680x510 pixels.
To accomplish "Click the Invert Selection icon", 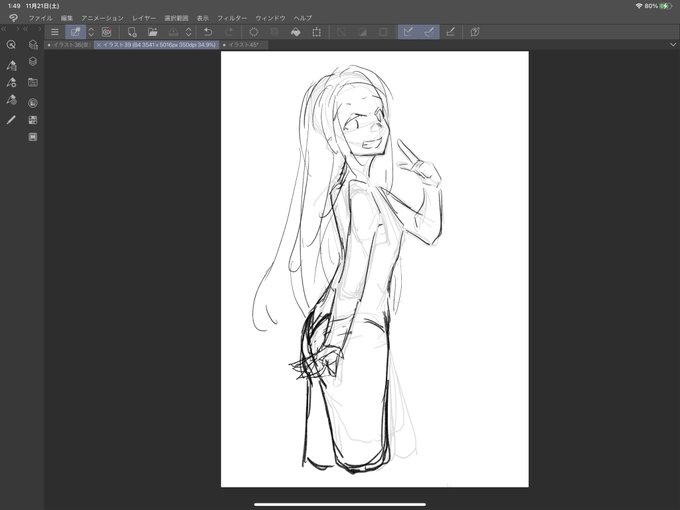I will coord(362,32).
